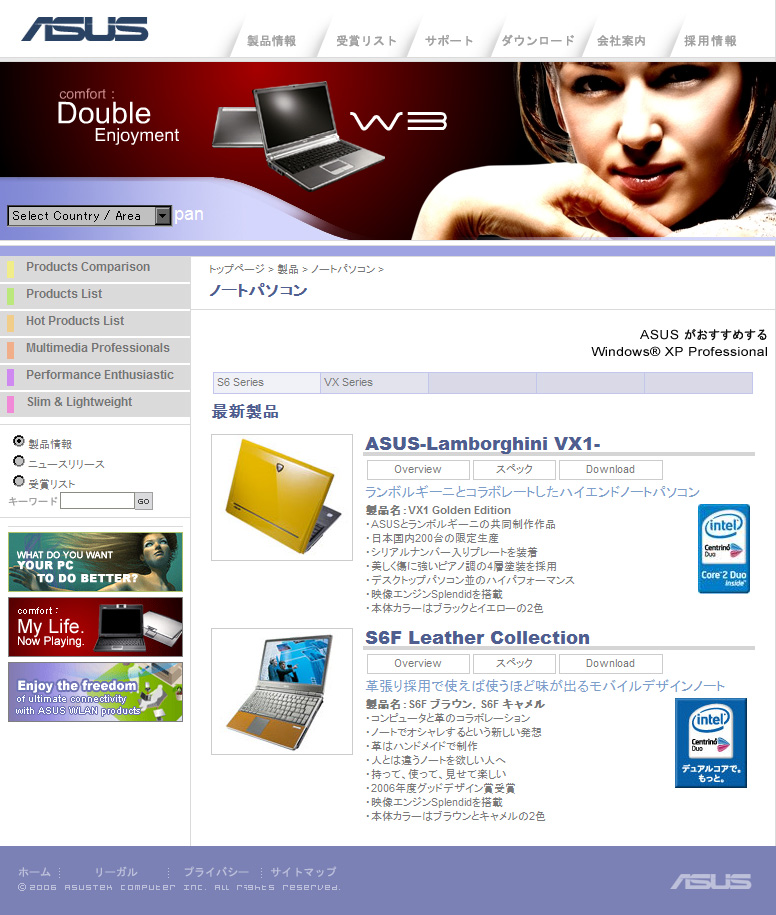Click the 'What do you want your PC' banner

pyautogui.click(x=95, y=561)
